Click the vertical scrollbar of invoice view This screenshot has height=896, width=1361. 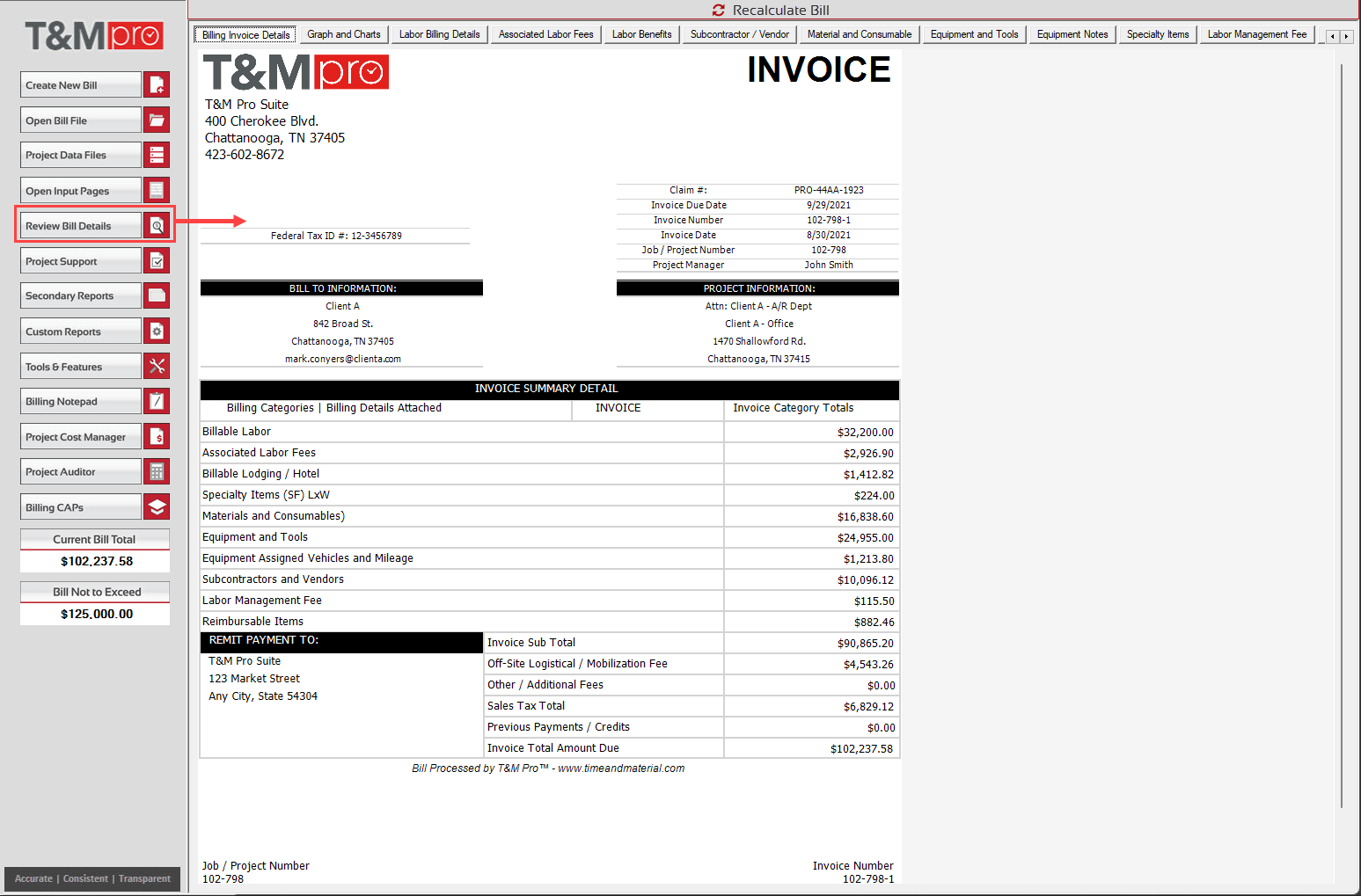(1342, 435)
